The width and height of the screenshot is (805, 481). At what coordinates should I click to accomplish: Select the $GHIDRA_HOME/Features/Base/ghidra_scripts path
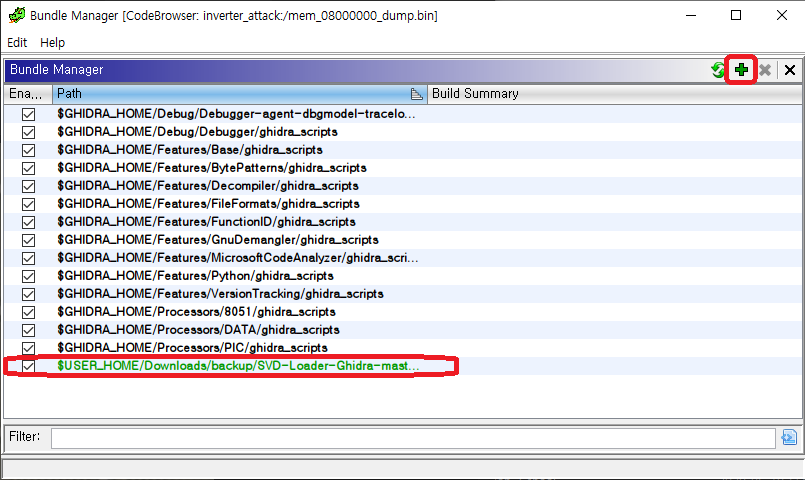pos(190,150)
